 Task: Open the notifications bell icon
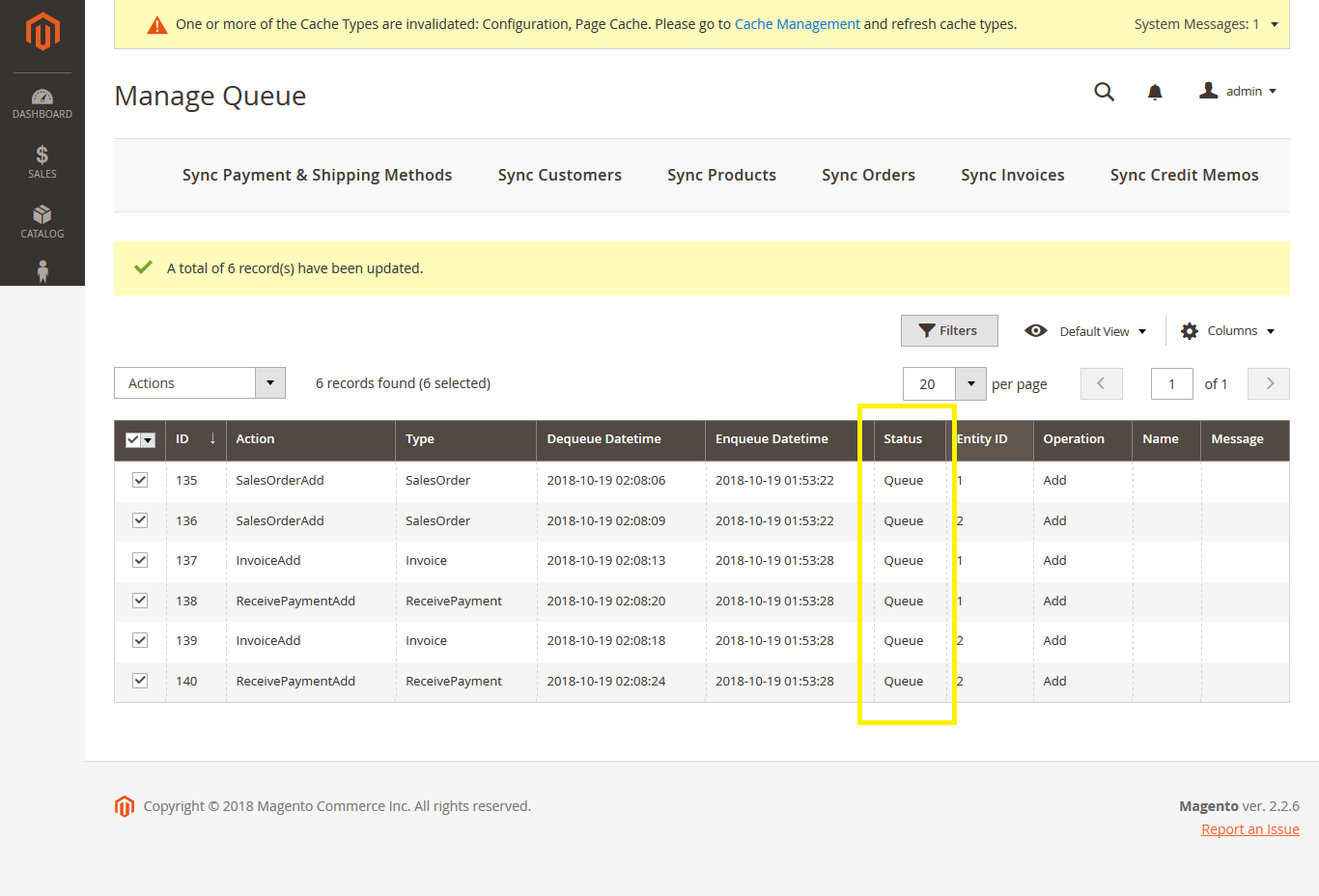pyautogui.click(x=1155, y=92)
